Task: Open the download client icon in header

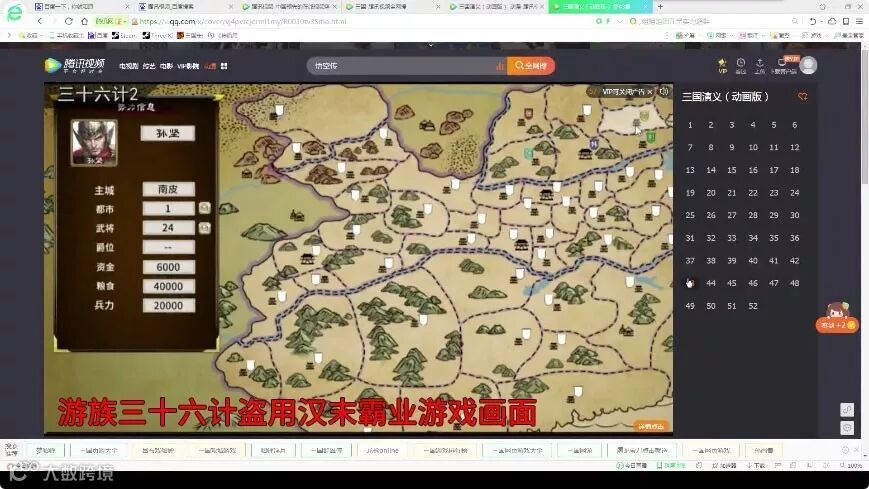Action: [x=783, y=65]
